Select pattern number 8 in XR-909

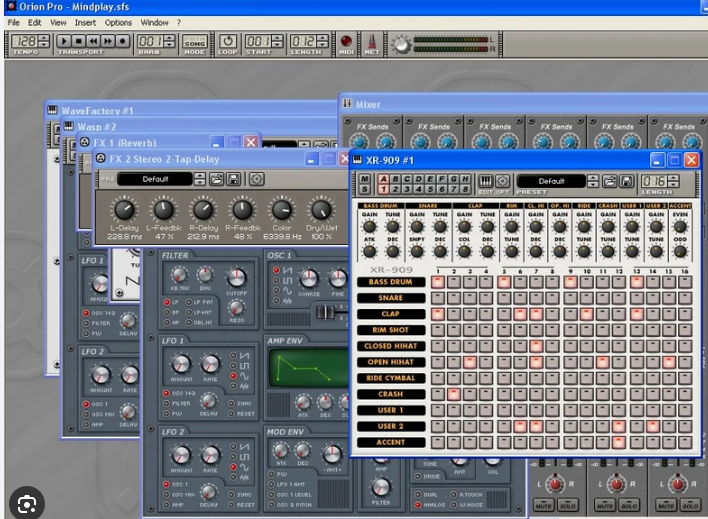click(466, 189)
